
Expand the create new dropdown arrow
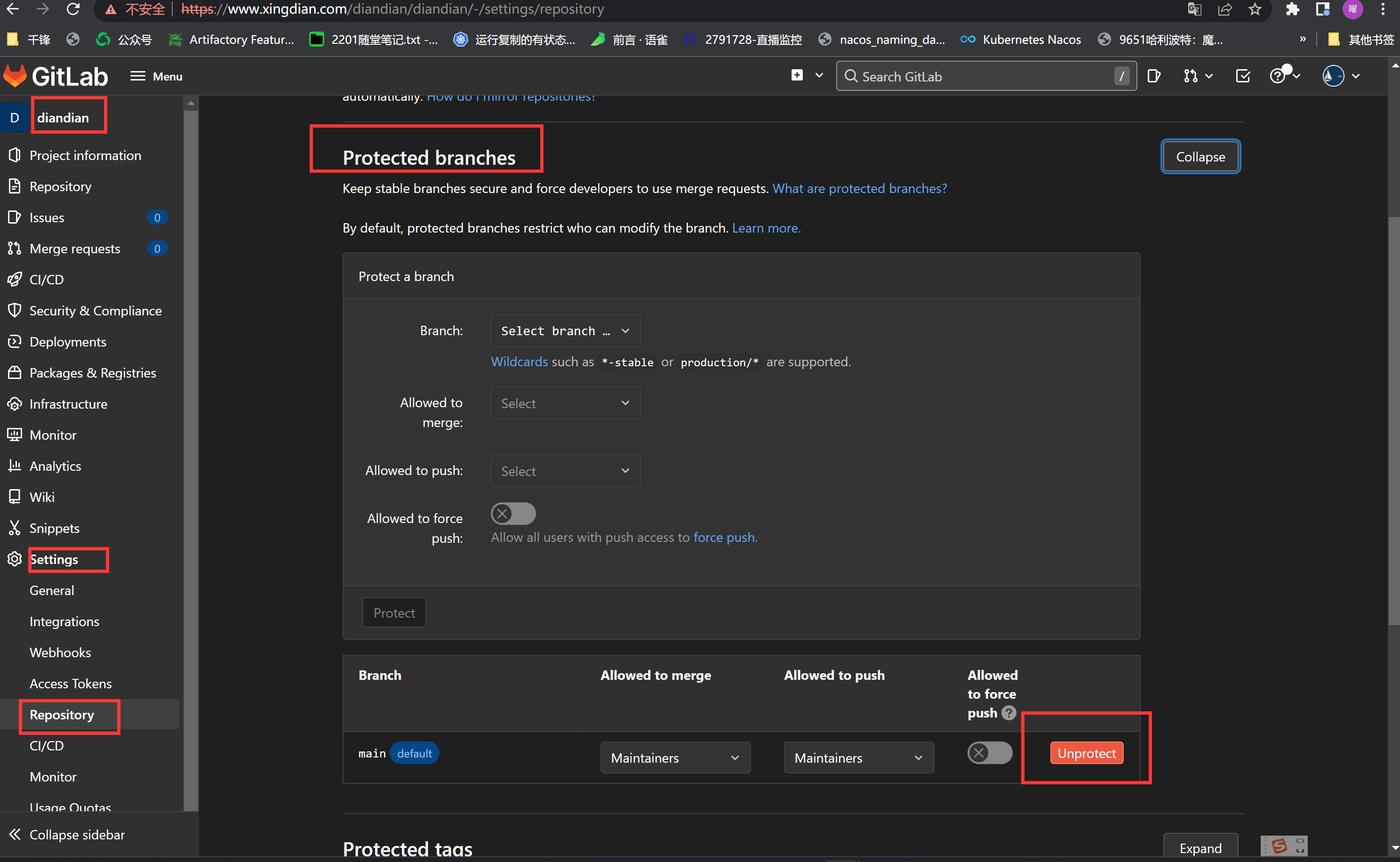click(819, 75)
